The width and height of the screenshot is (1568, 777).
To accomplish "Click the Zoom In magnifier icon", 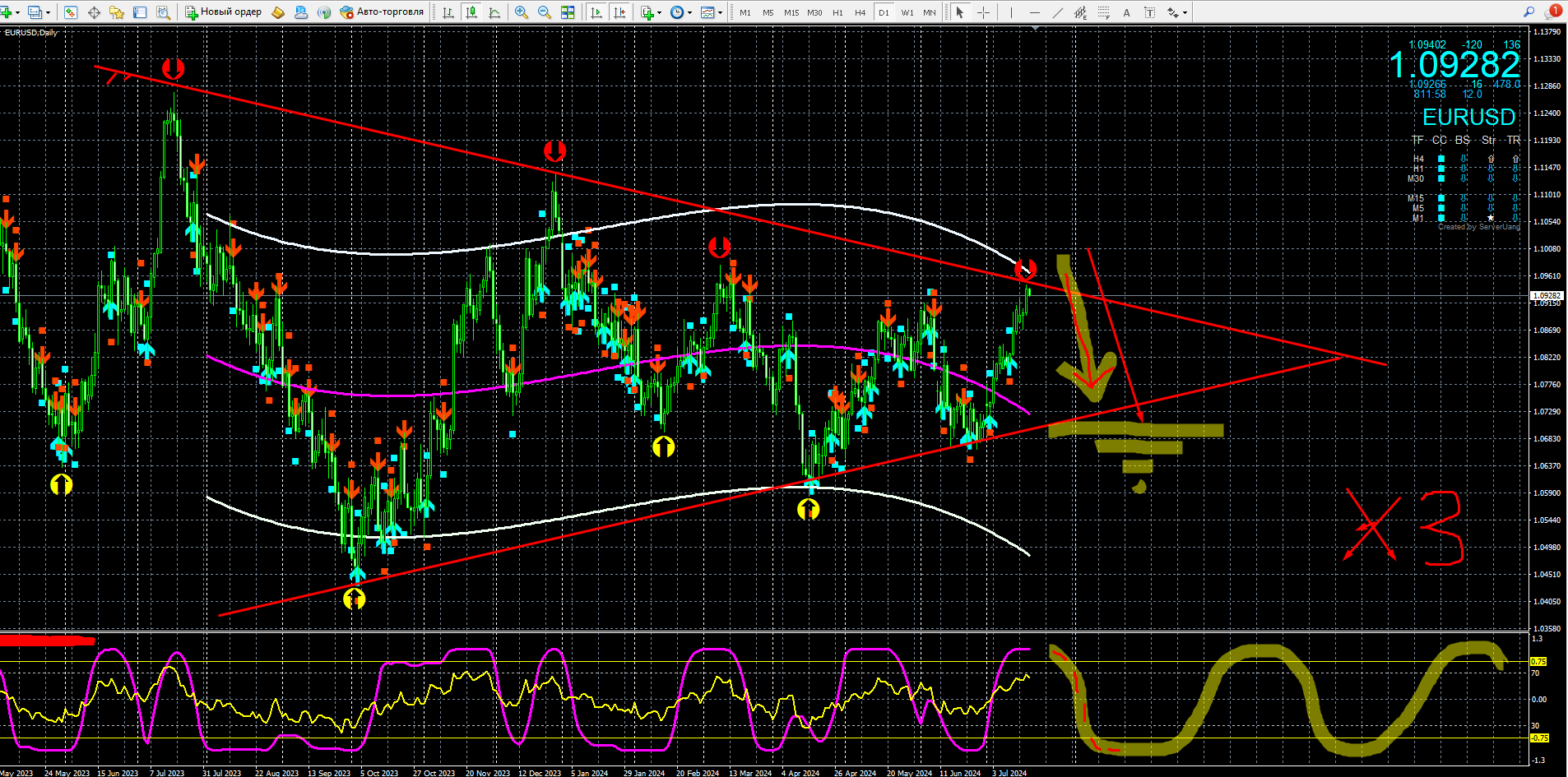I will click(x=521, y=12).
